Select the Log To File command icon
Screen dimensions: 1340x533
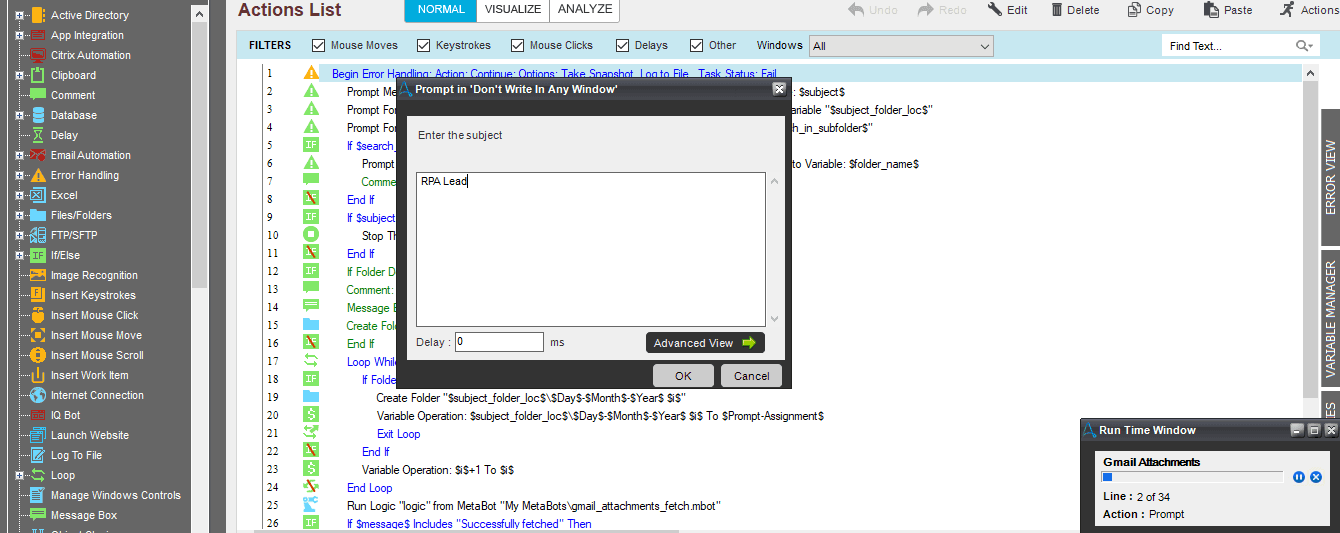(37, 455)
